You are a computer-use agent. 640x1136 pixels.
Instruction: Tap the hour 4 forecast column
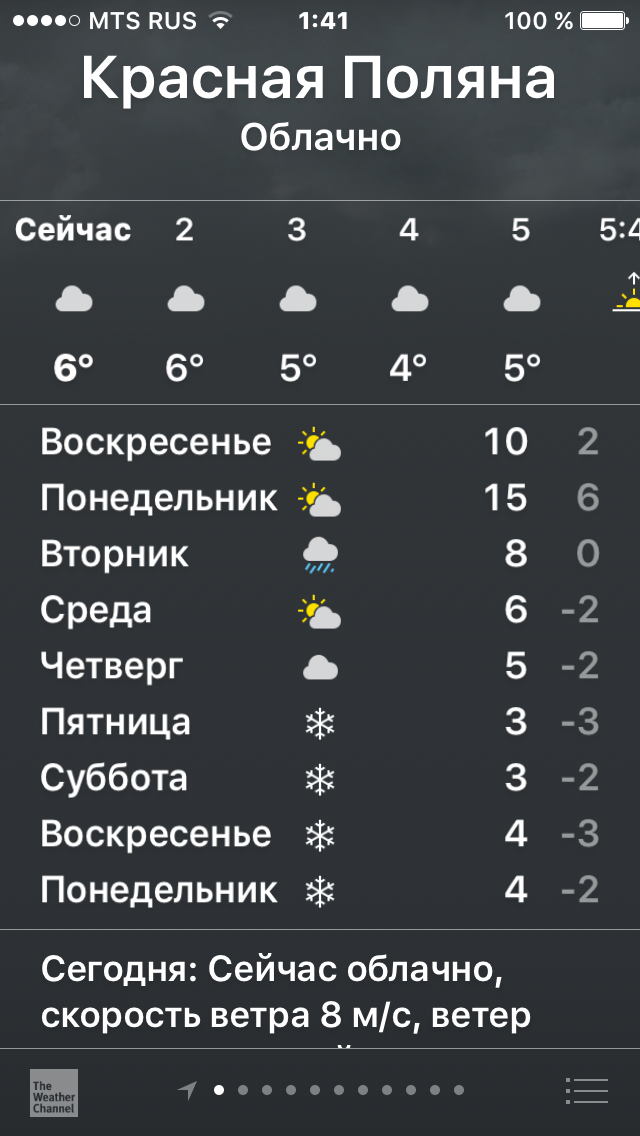[408, 298]
